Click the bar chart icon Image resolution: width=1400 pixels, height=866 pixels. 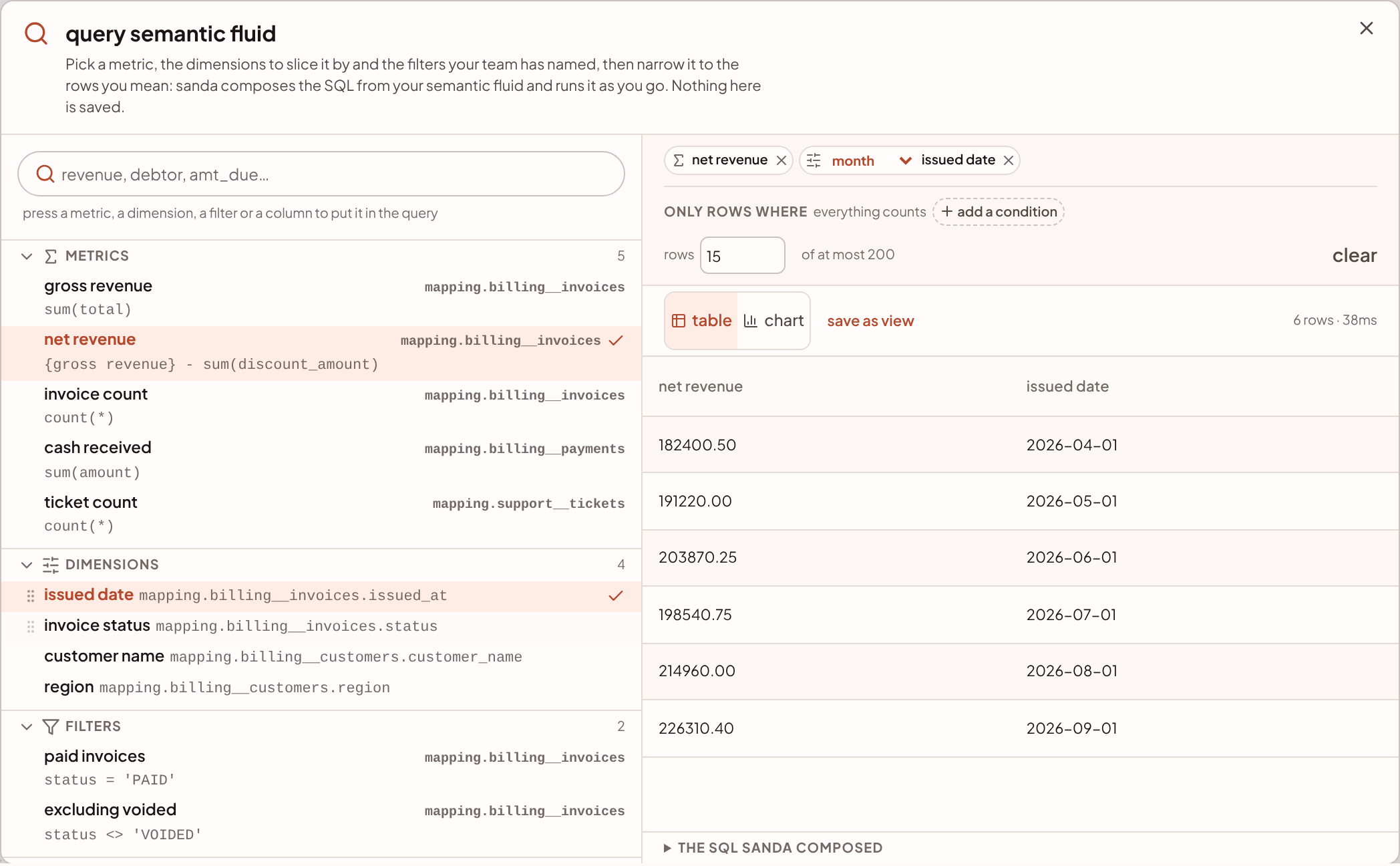click(750, 321)
